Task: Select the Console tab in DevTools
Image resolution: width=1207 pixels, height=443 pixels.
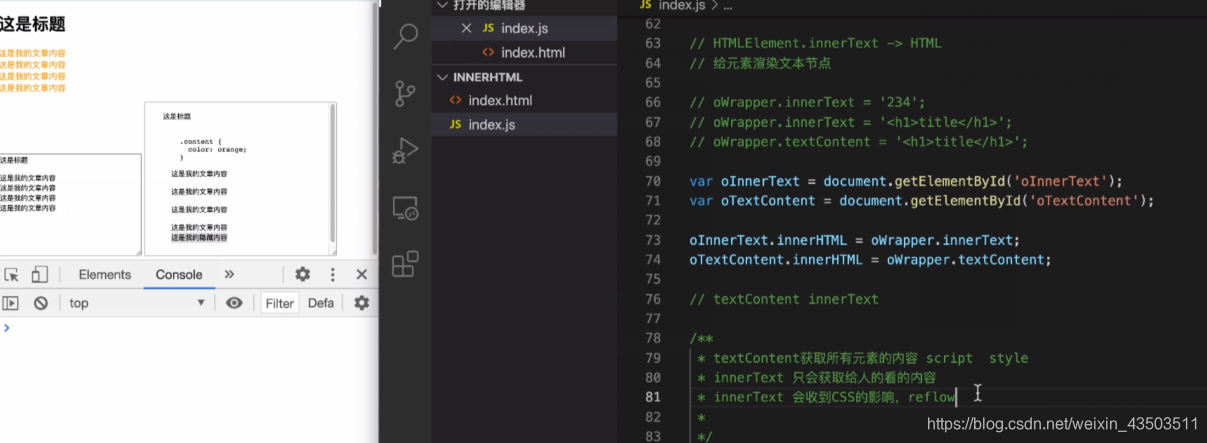Action: [179, 275]
